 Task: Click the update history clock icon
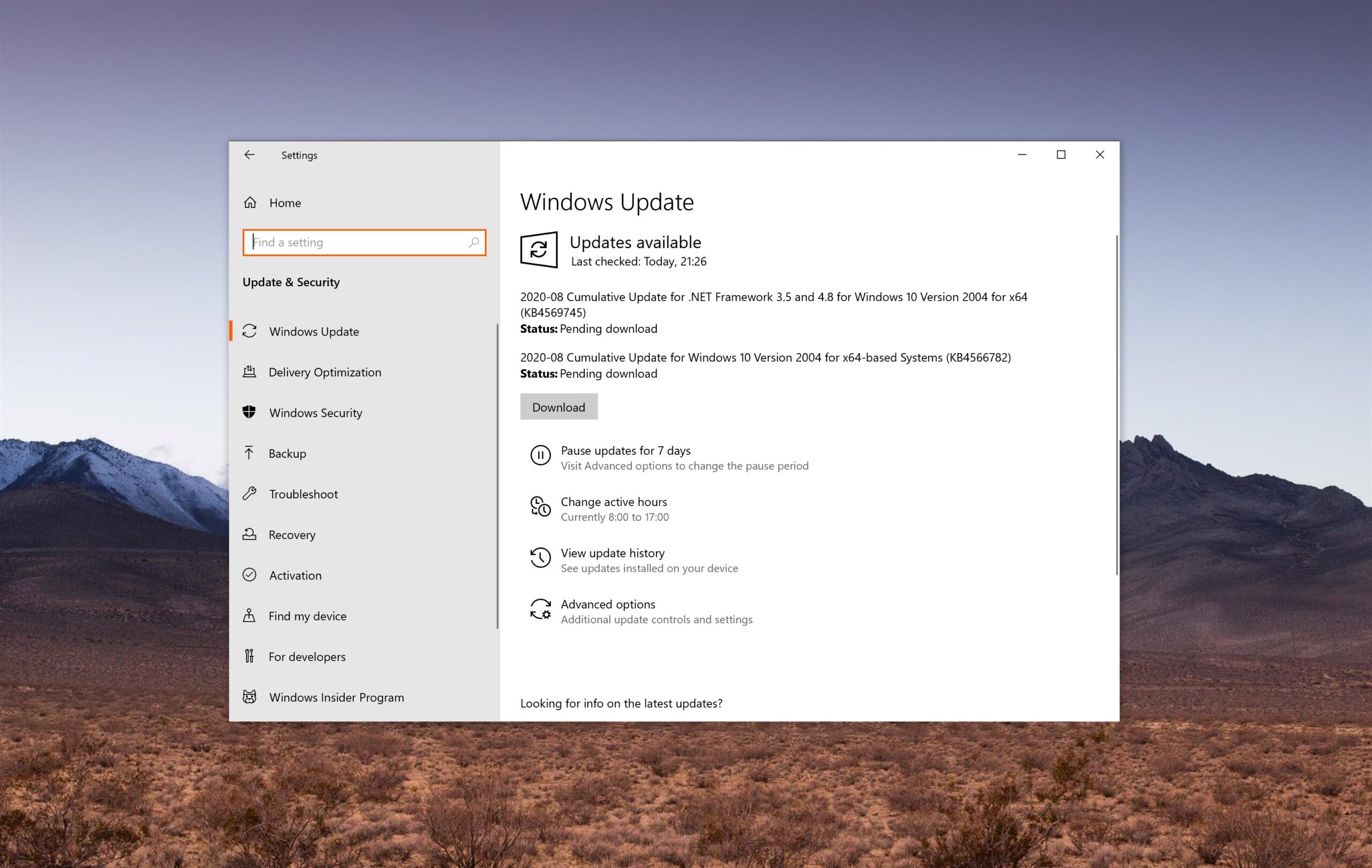pos(540,558)
